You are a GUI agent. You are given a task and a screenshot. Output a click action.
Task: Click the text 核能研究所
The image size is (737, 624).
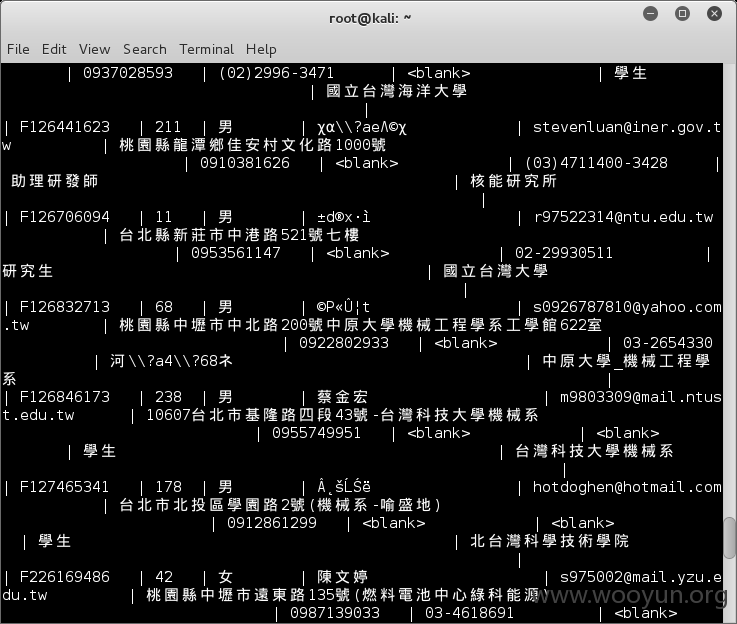tap(514, 181)
